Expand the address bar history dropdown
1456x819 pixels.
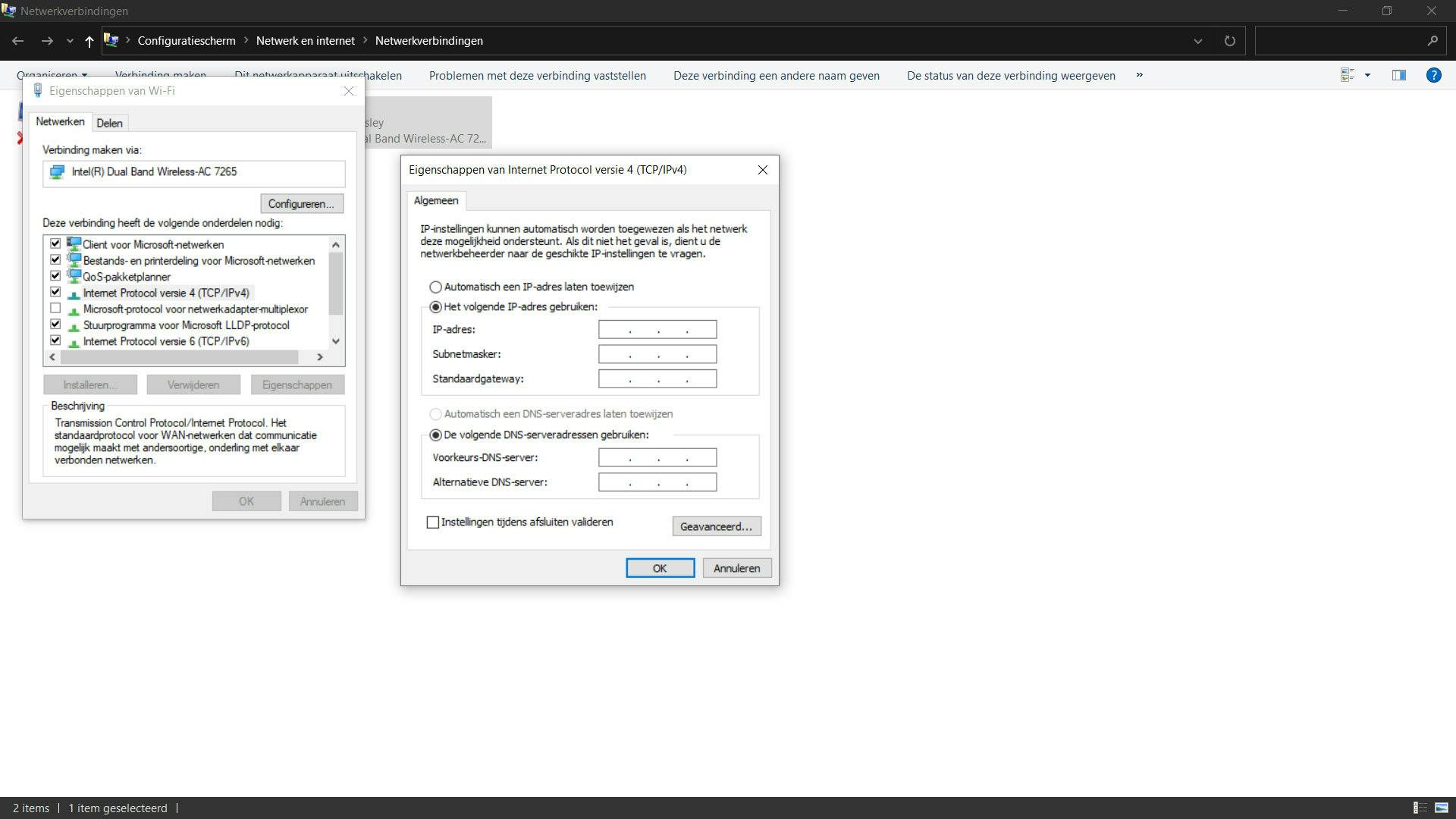point(1197,41)
